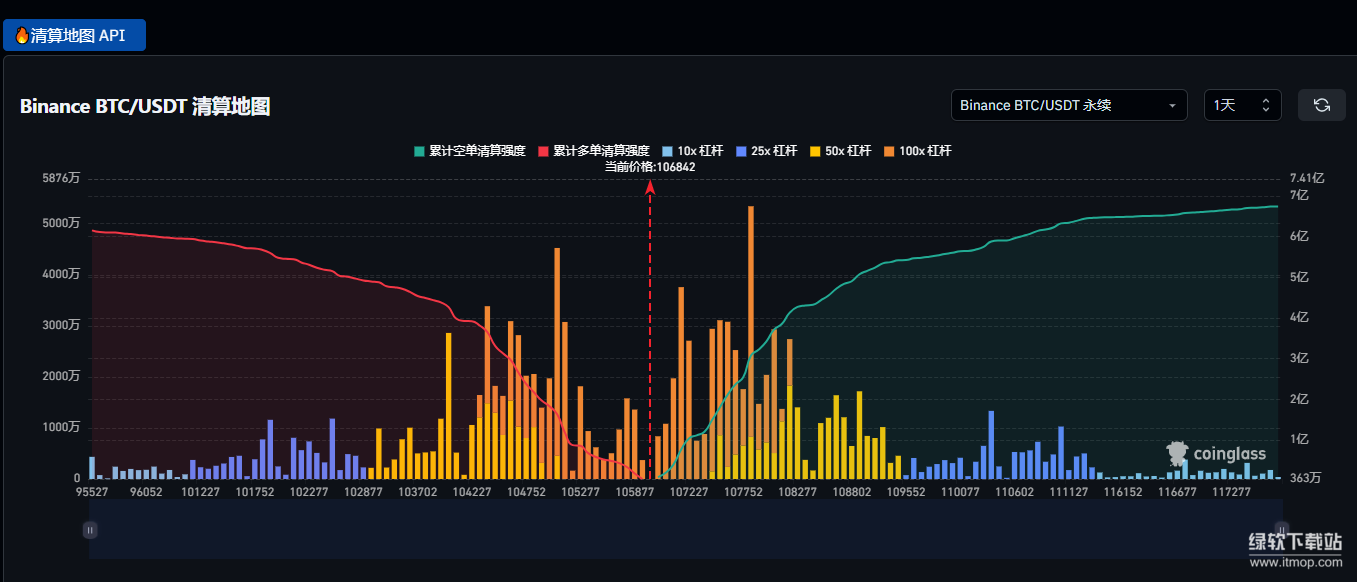Refresh the liquidation map chart
This screenshot has height=582, width=1357.
1322,105
